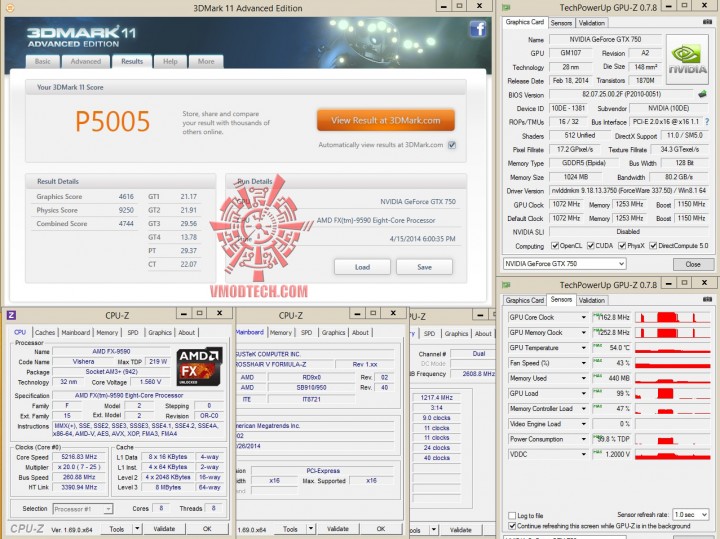
Task: Click the Bus Interface question mark in GPU-Z
Action: click(707, 122)
